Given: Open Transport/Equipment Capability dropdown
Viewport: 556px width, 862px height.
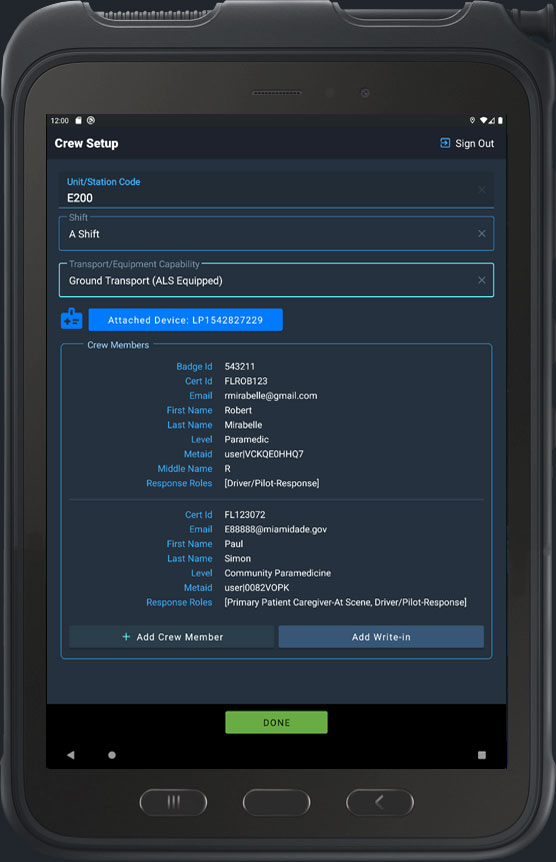Looking at the screenshot, I should (276, 280).
